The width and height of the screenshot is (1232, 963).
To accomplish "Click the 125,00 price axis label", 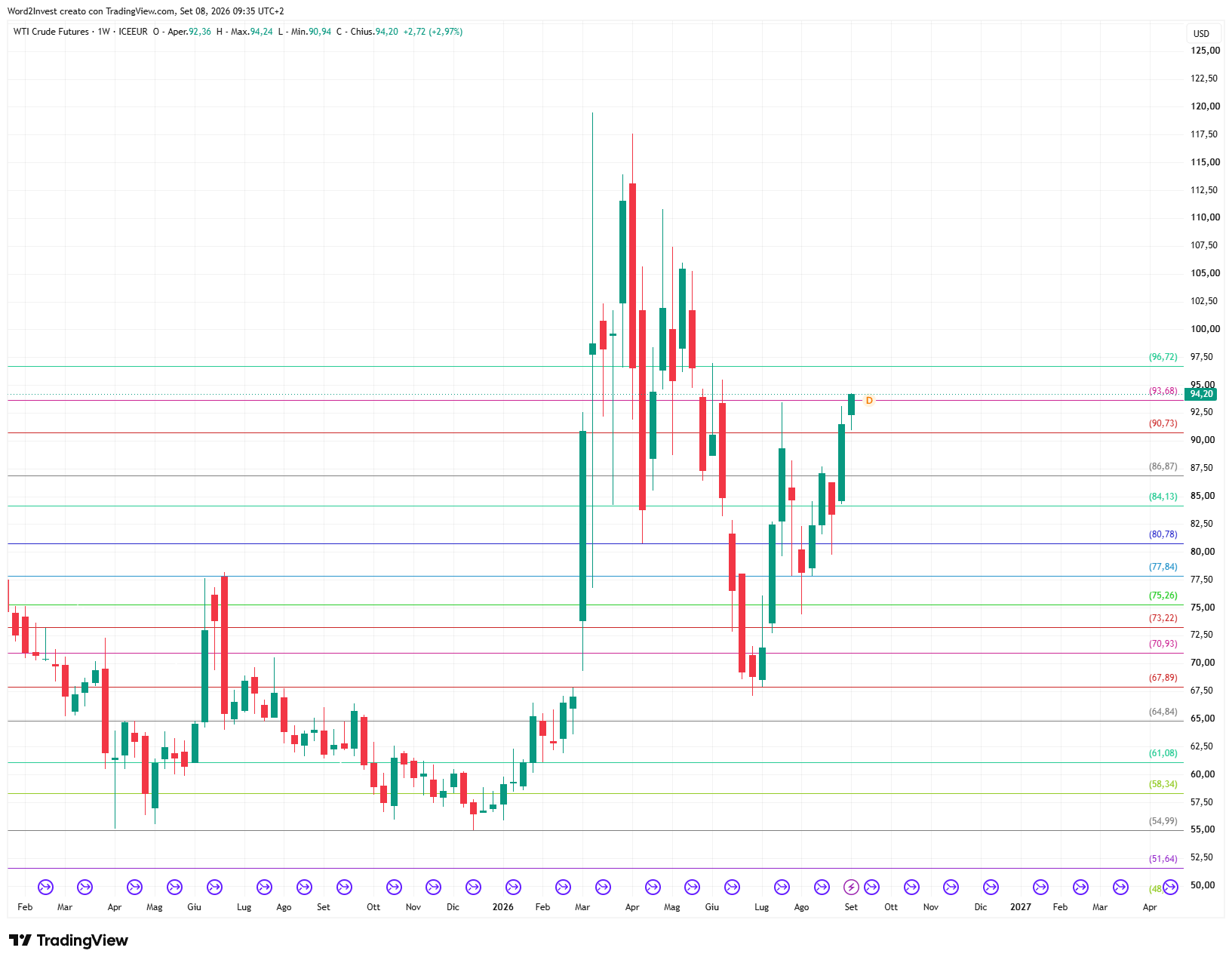I will point(1205,51).
